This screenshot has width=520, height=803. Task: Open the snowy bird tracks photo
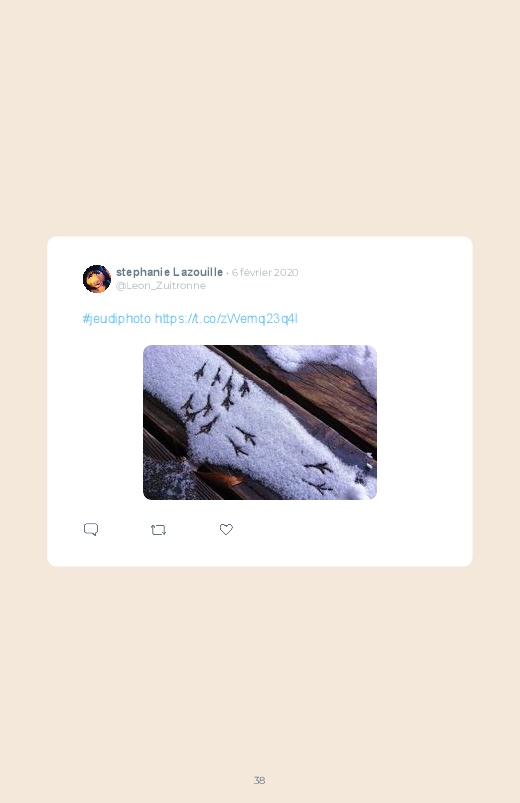260,422
